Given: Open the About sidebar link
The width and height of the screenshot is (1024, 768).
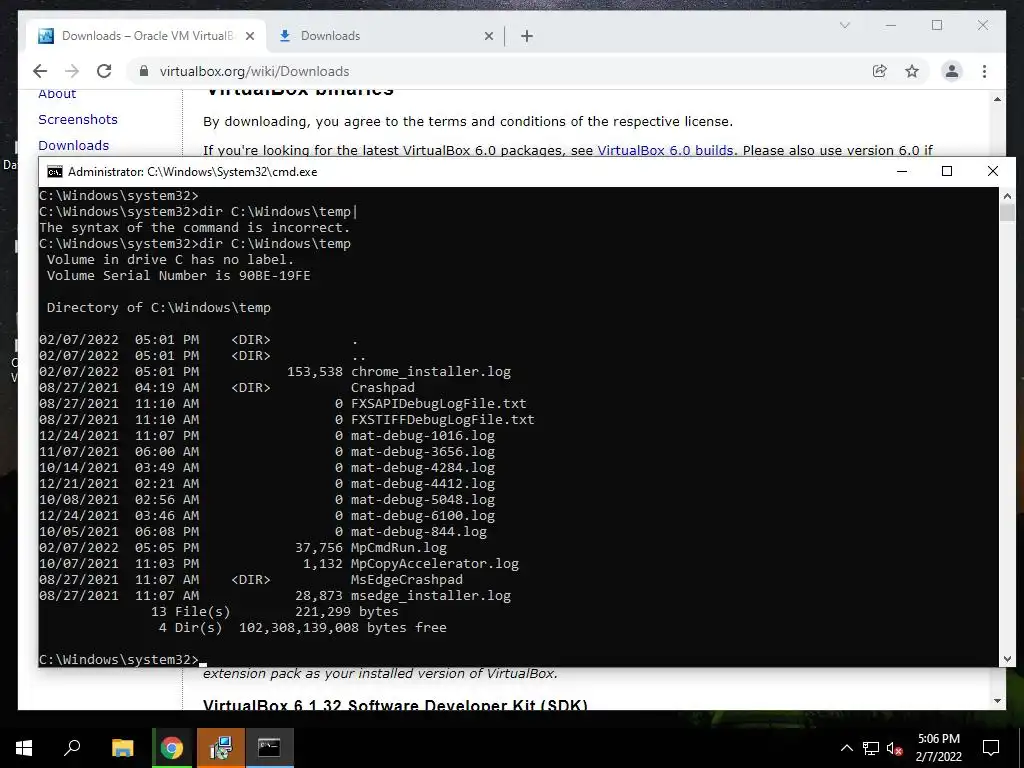Looking at the screenshot, I should click(57, 93).
